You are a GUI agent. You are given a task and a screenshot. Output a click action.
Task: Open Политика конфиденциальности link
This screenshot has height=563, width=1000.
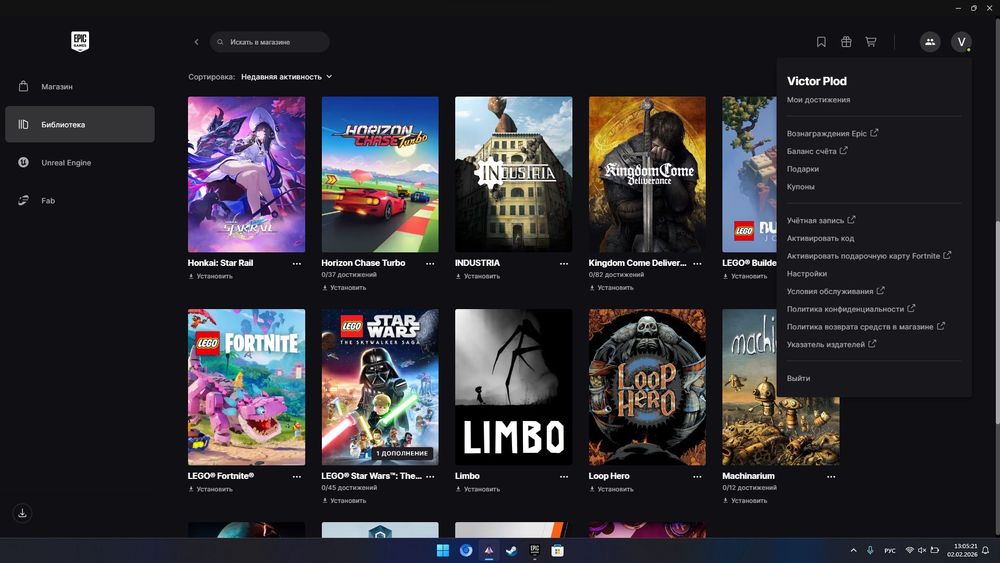(851, 309)
